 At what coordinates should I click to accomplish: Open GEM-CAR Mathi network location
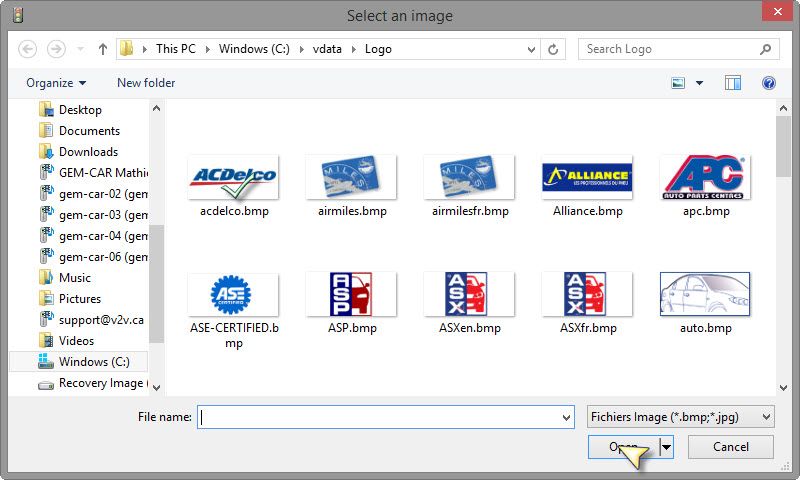coord(92,172)
